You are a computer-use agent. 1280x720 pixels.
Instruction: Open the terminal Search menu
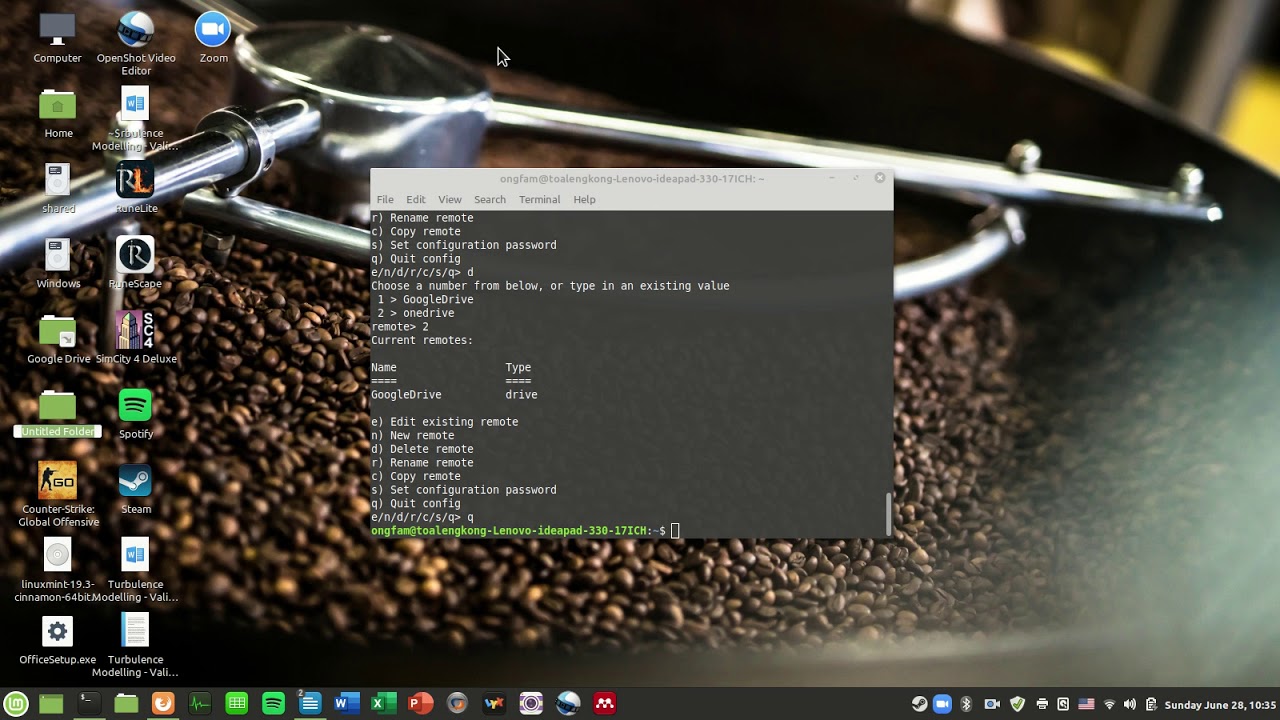(490, 199)
